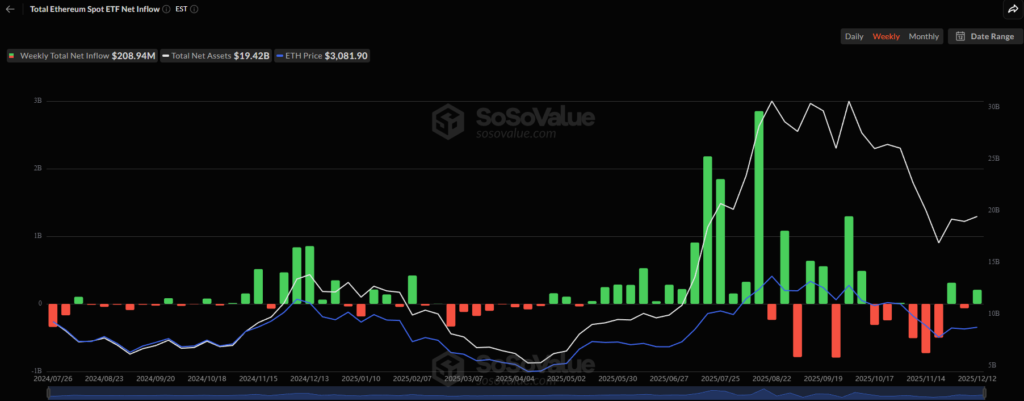Click the 2025/09/19 date label
Screen dimensions: 1024x401
(x=822, y=378)
